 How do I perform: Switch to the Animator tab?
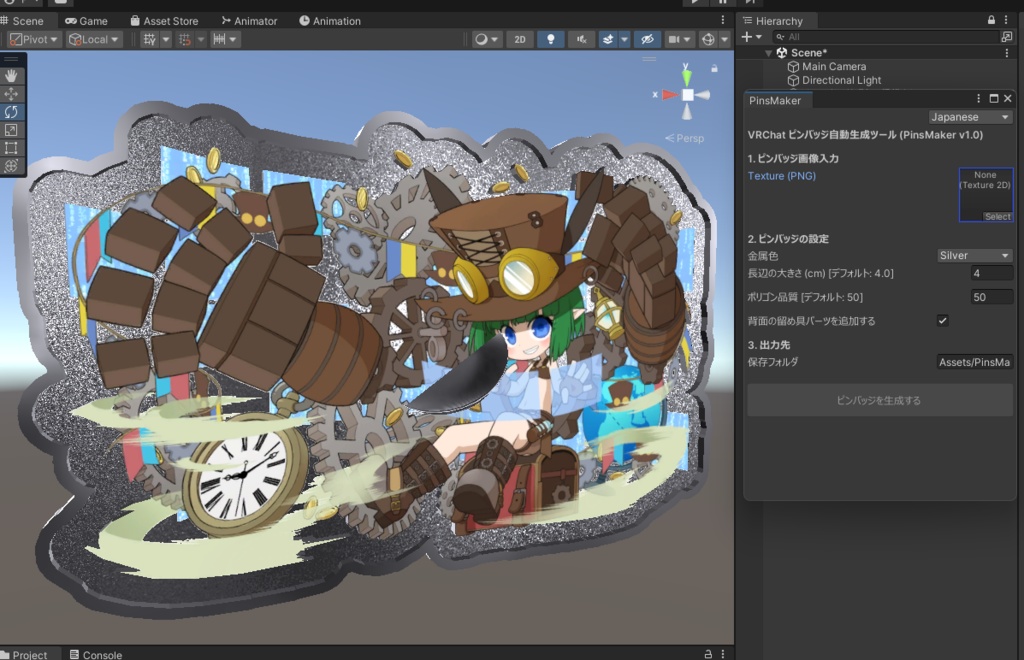(x=249, y=21)
